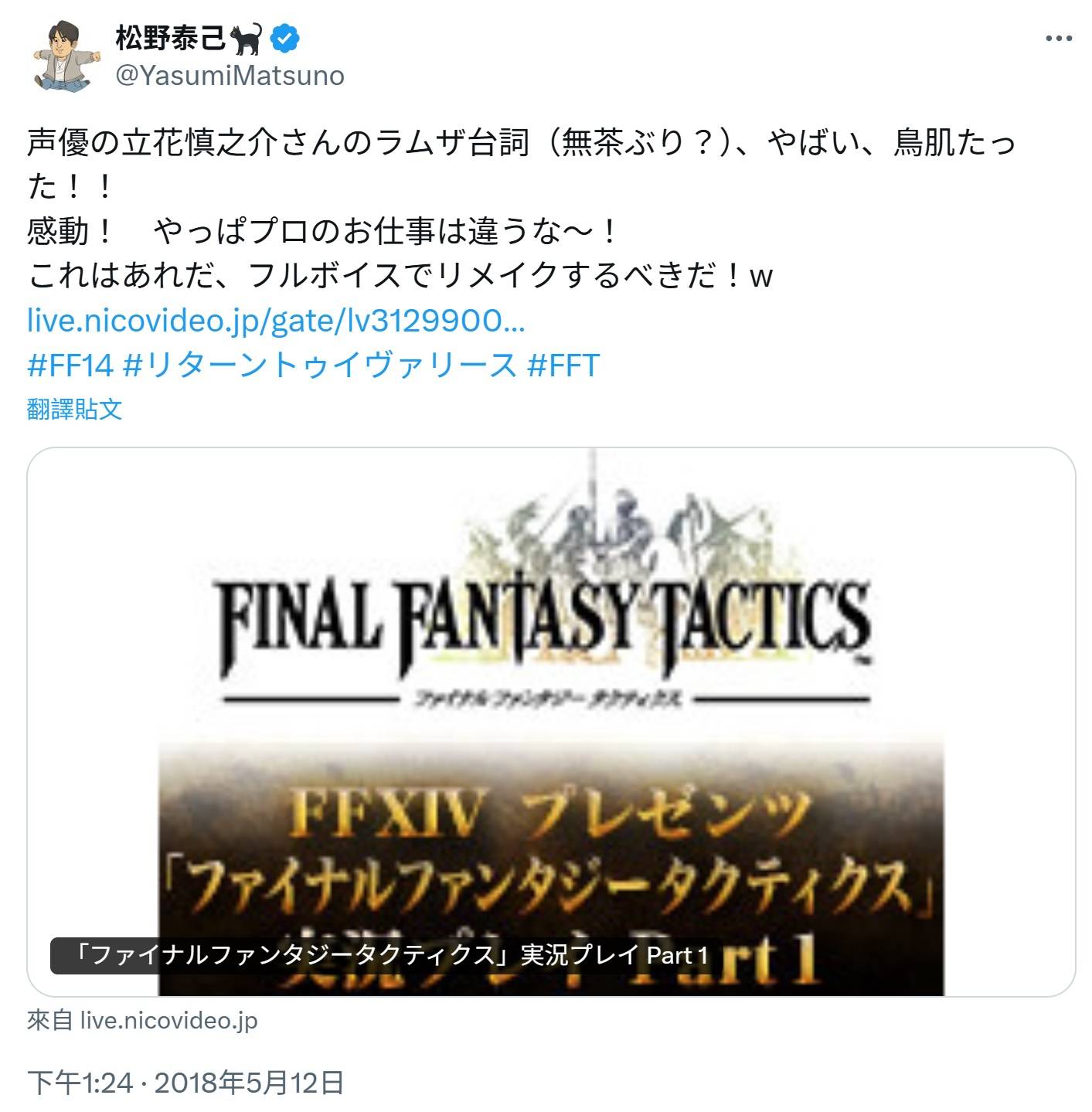The width and height of the screenshot is (1092, 1112).
Task: Click the フルボイスでリメイク tweet line
Action: [x=400, y=275]
